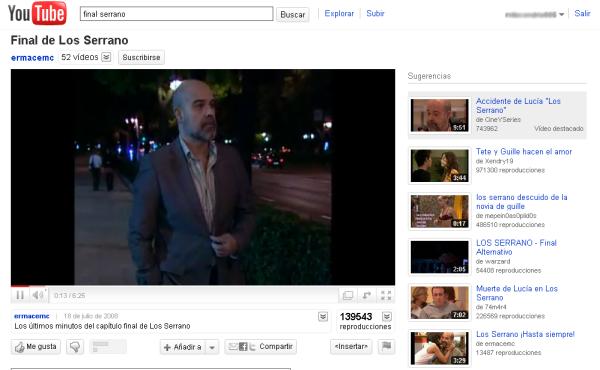600x370 pixels.
Task: Open thumbnail of Tete y Guille video
Action: coord(439,166)
